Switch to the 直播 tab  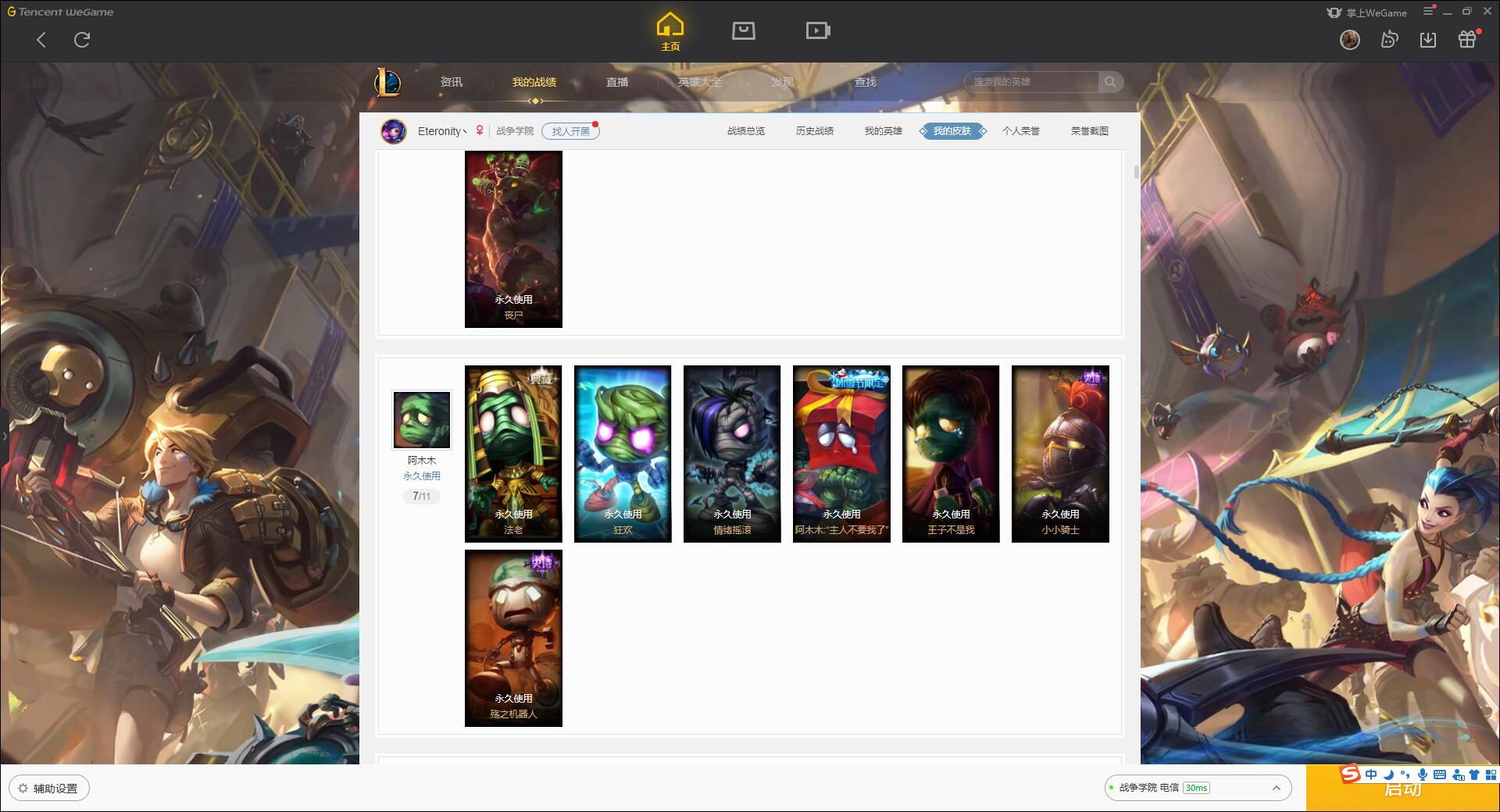coord(617,82)
